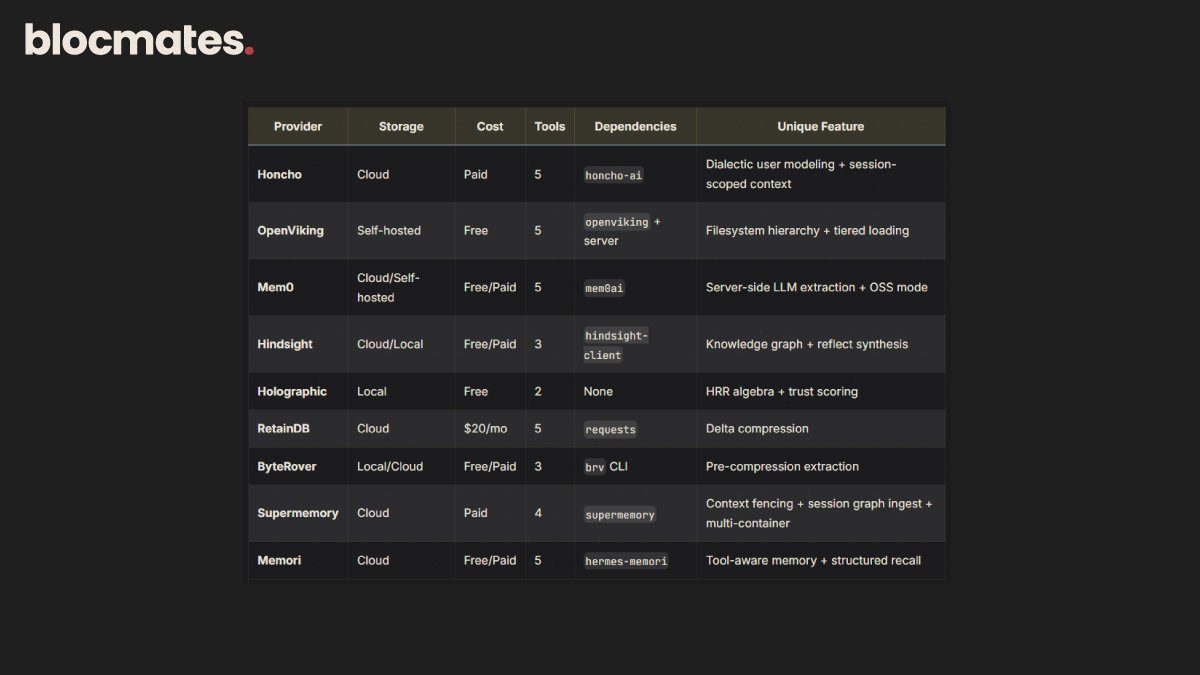1200x675 pixels.
Task: Select the Mem0 provider name
Action: [275, 287]
